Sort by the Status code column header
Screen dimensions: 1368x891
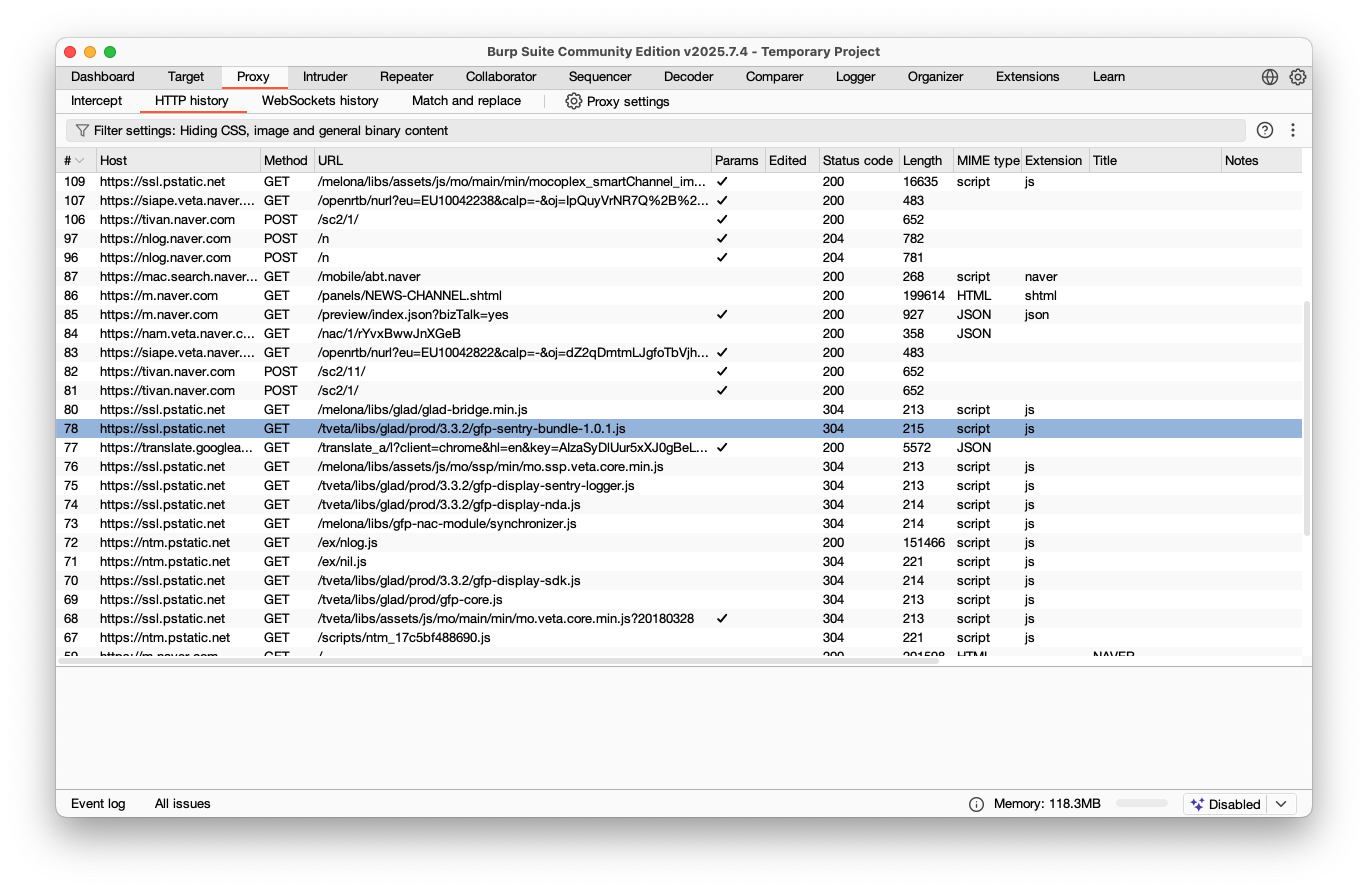click(858, 161)
